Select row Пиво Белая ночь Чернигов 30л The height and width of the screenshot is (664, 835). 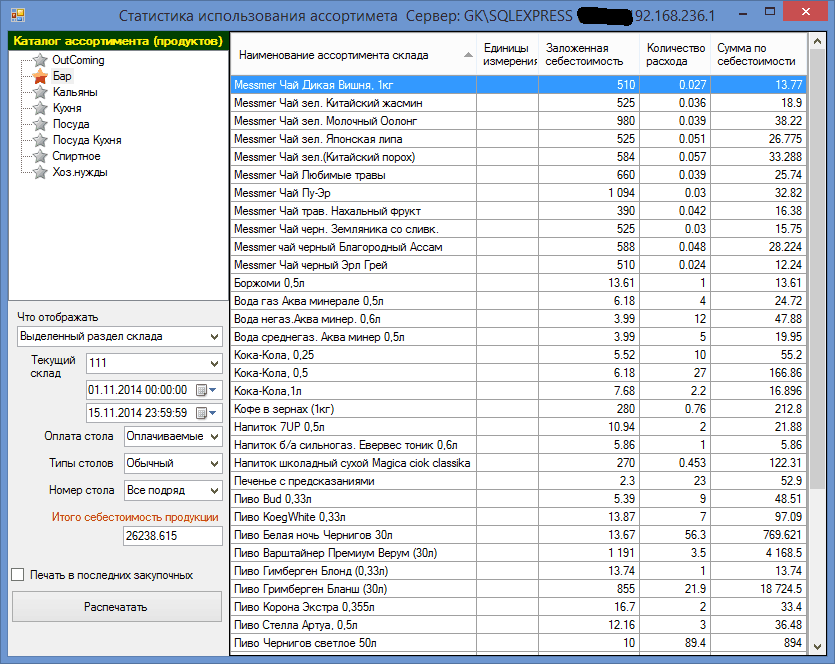(518, 535)
